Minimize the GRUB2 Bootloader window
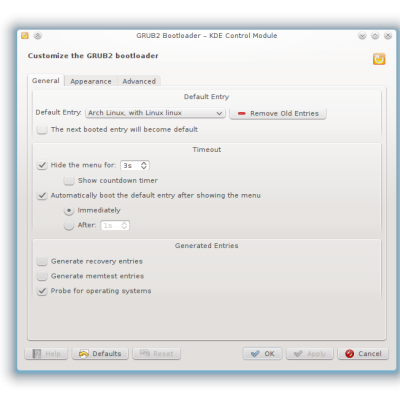 click(362, 36)
